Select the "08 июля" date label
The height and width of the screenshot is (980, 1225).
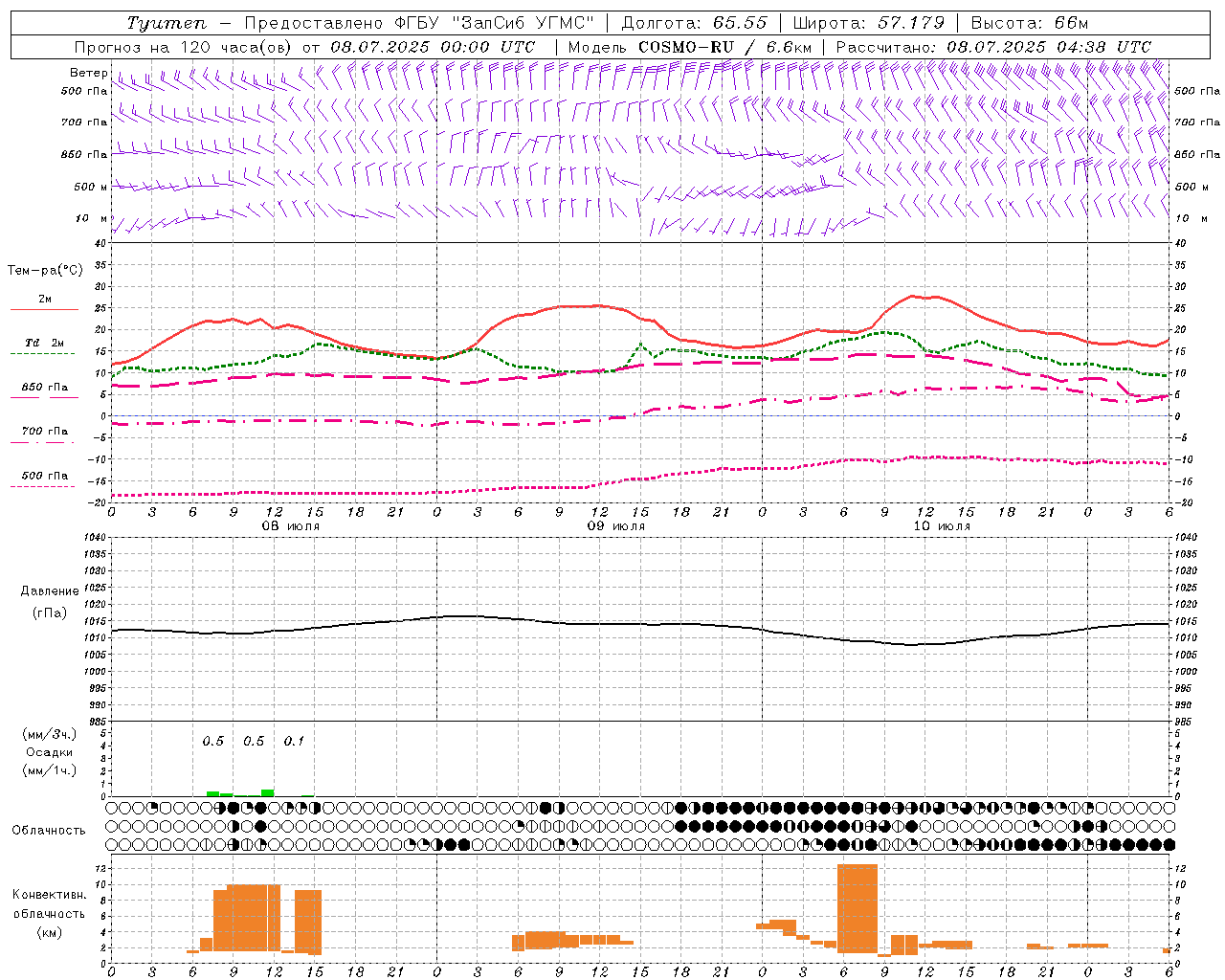[291, 526]
